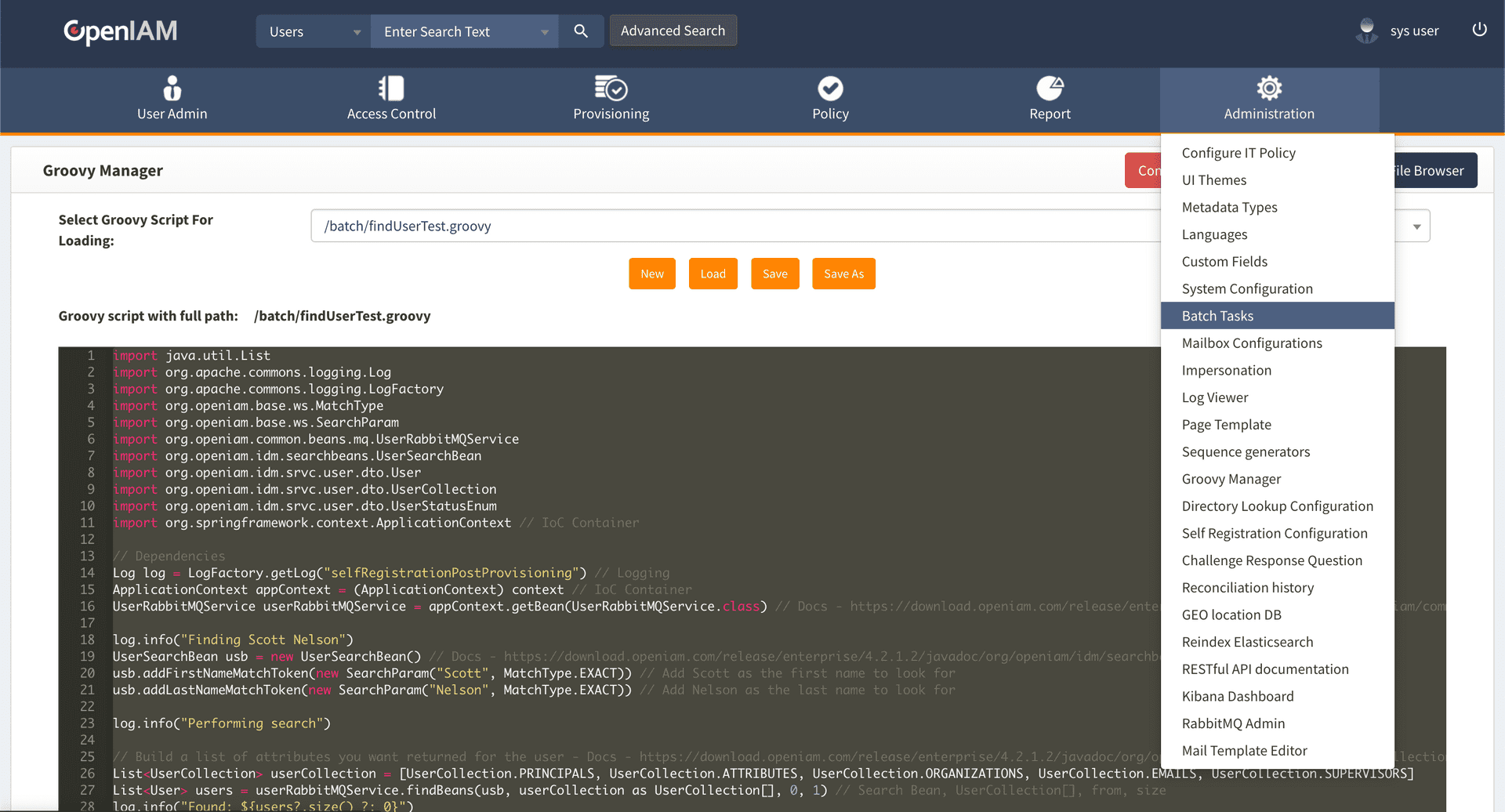Open the Kibana Dashboard menu item

1238,696
